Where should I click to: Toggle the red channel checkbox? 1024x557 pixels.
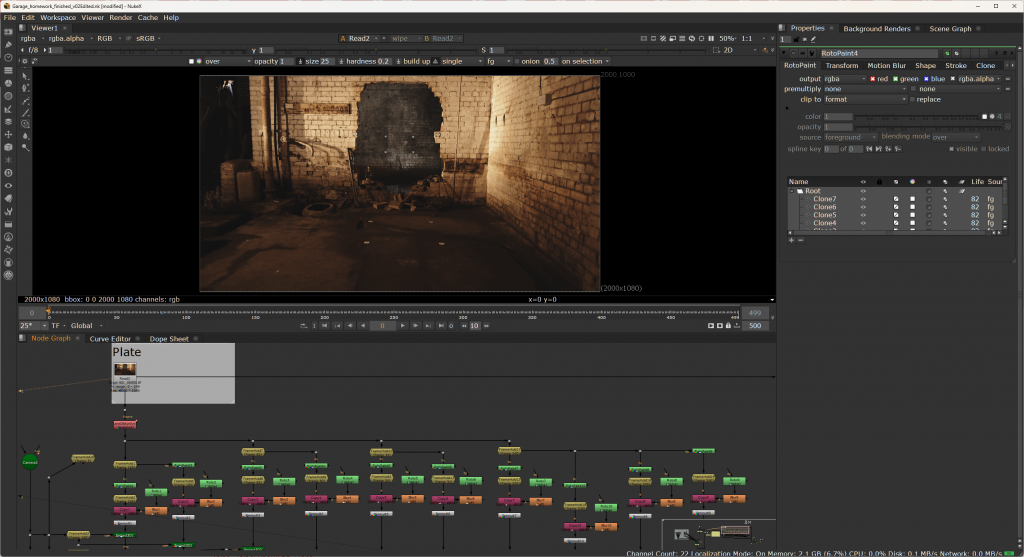[x=872, y=79]
